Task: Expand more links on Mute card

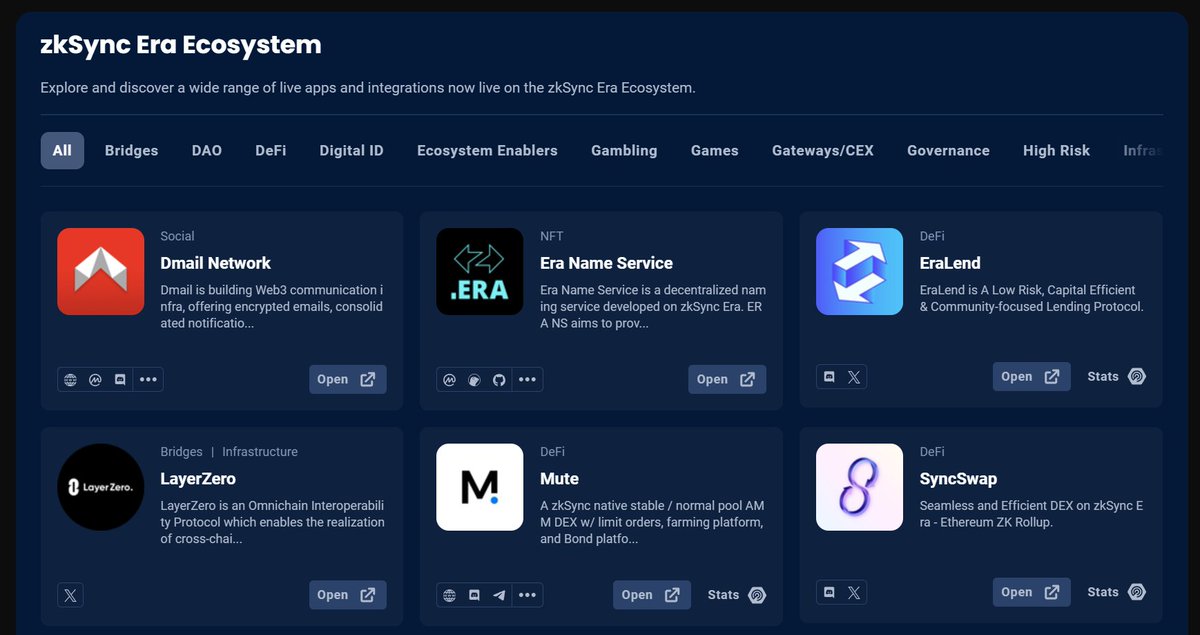Action: [x=527, y=595]
